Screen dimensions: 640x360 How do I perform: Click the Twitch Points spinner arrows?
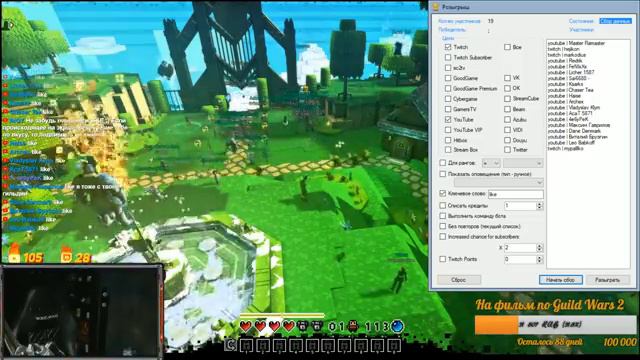[x=540, y=259]
